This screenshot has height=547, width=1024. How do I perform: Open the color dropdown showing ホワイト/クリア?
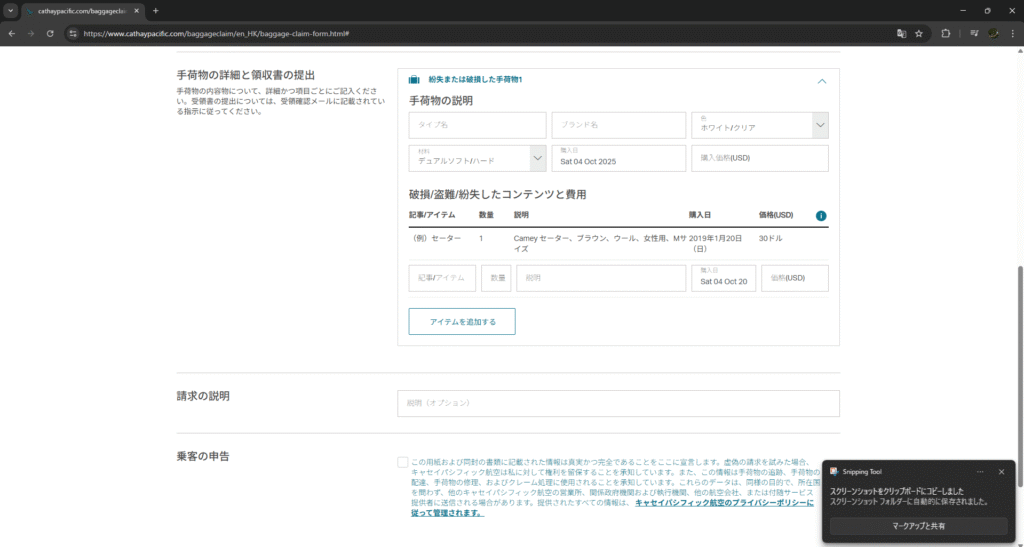click(x=760, y=125)
